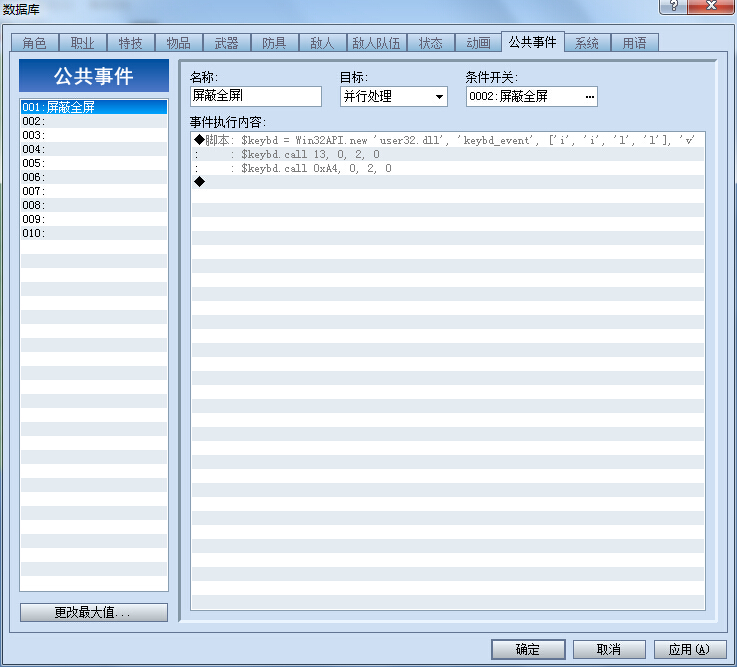Image resolution: width=737 pixels, height=667 pixels.
Task: Select the 物品 tab
Action: pyautogui.click(x=179, y=43)
